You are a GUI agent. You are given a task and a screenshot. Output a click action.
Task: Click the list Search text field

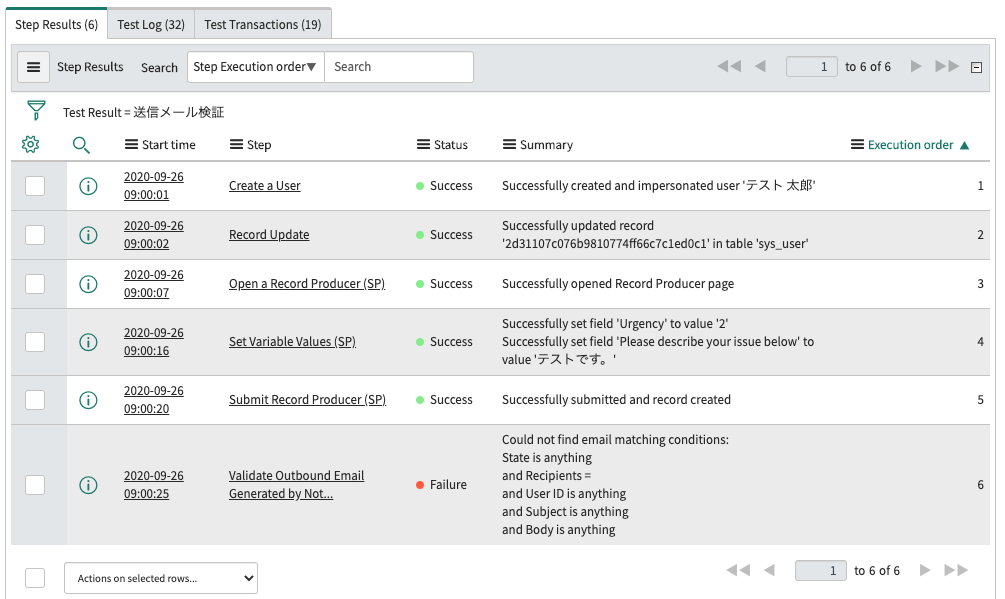point(398,67)
